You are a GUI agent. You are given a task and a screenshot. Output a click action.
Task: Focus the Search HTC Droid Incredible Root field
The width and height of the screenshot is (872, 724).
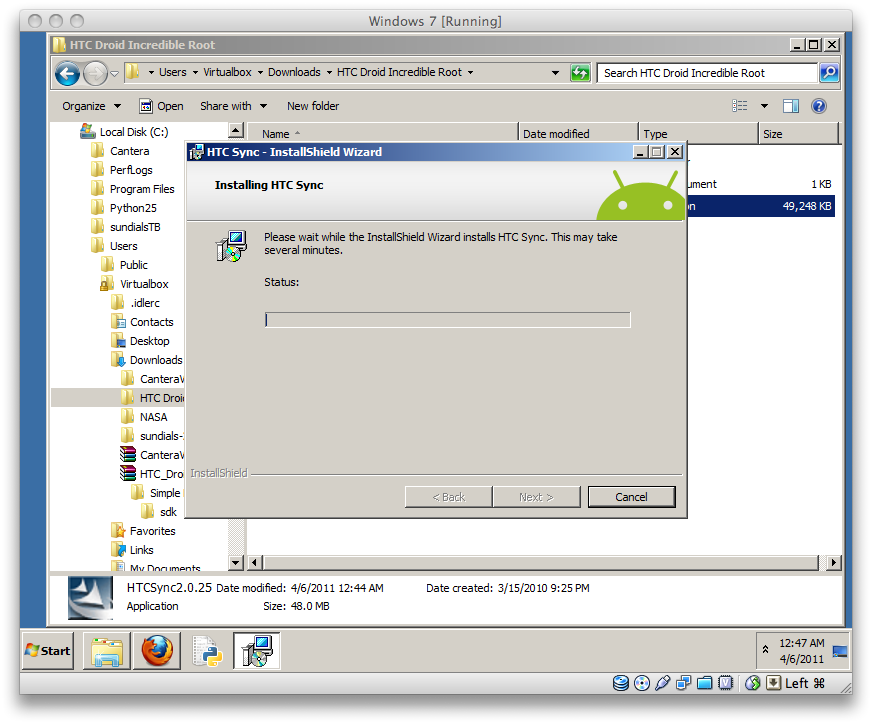(706, 73)
